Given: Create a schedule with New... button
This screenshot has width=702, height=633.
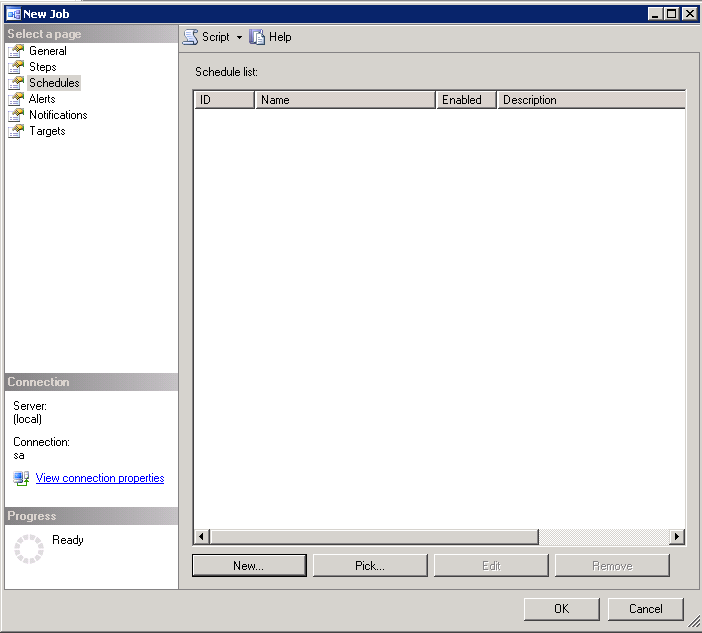Looking at the screenshot, I should 249,566.
